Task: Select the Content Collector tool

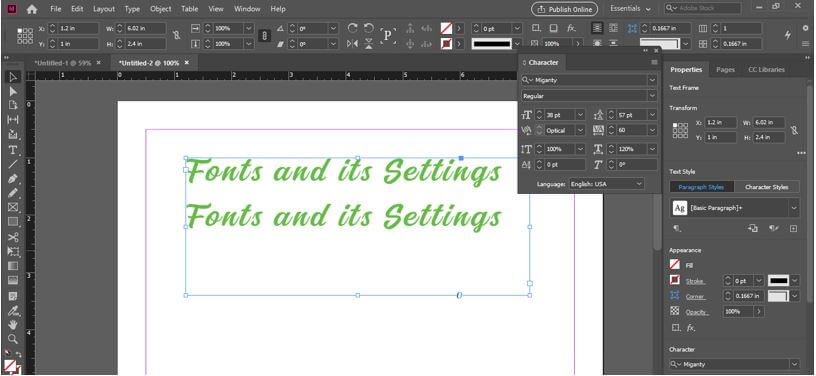Action: (13, 135)
